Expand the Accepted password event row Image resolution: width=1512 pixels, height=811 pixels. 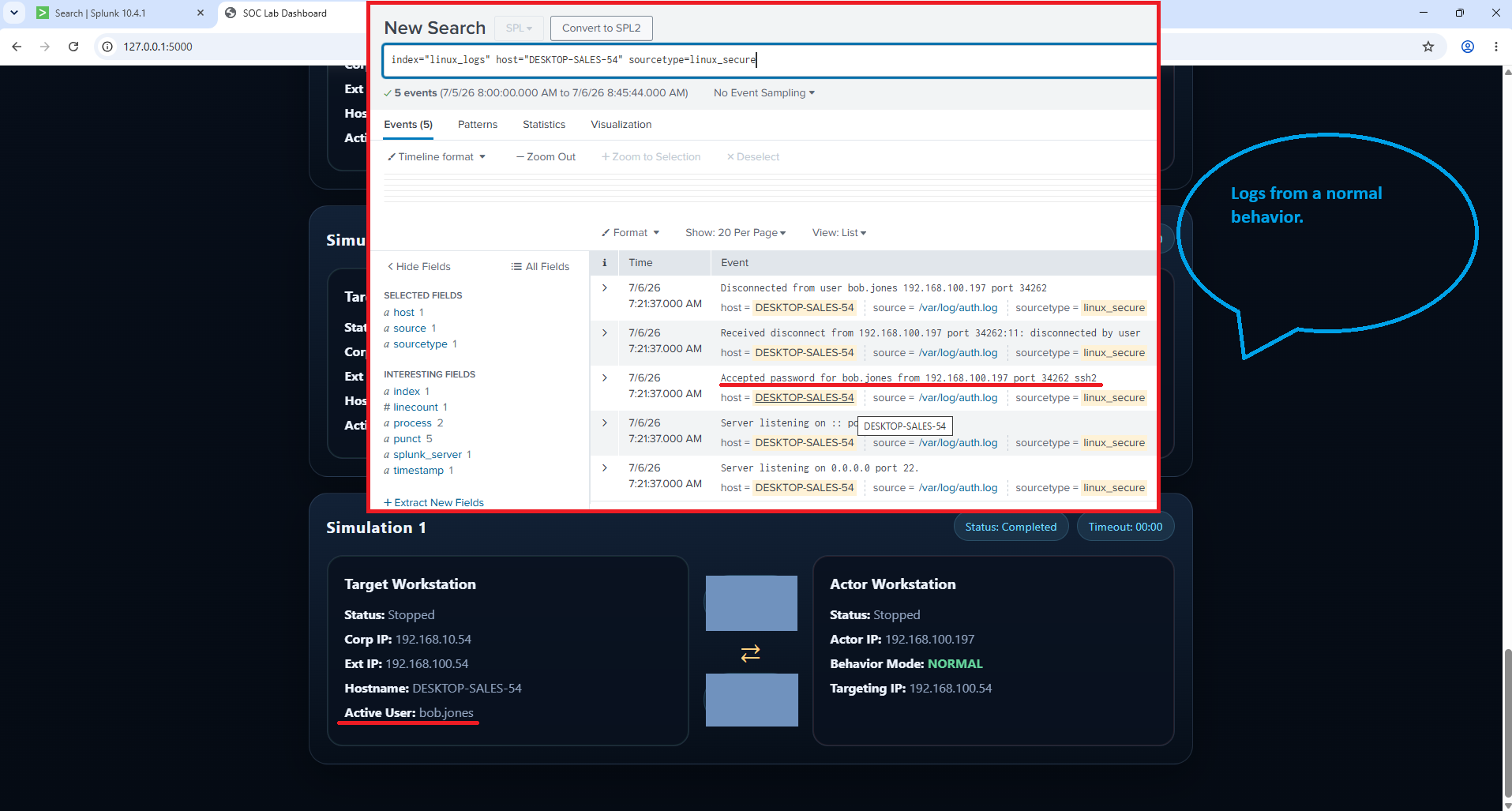click(x=605, y=378)
